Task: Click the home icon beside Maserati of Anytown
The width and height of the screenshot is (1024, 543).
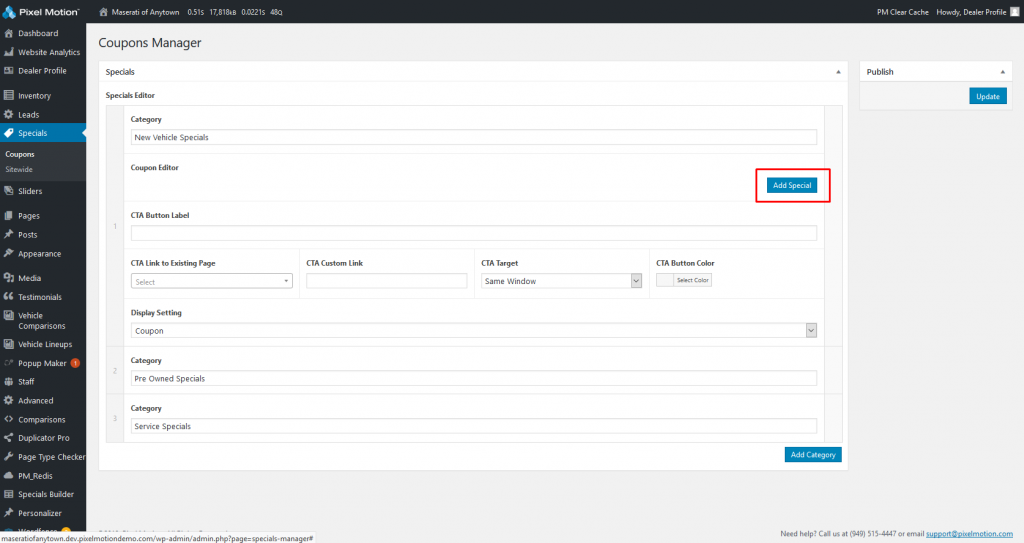Action: coord(103,12)
